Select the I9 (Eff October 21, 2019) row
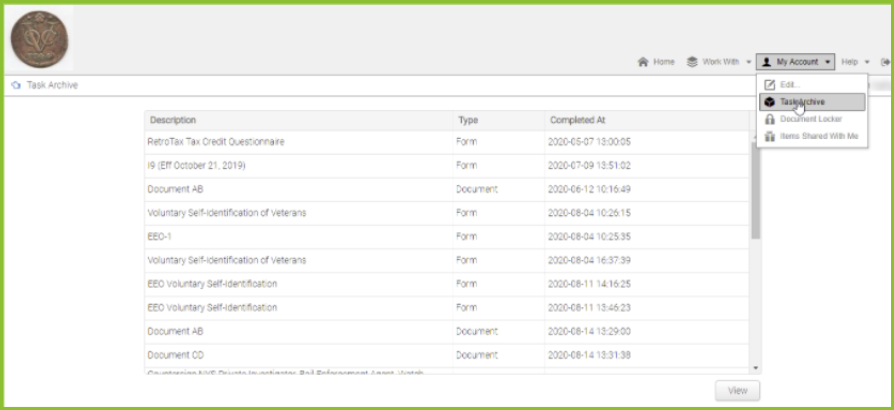The width and height of the screenshot is (894, 410). click(x=448, y=166)
